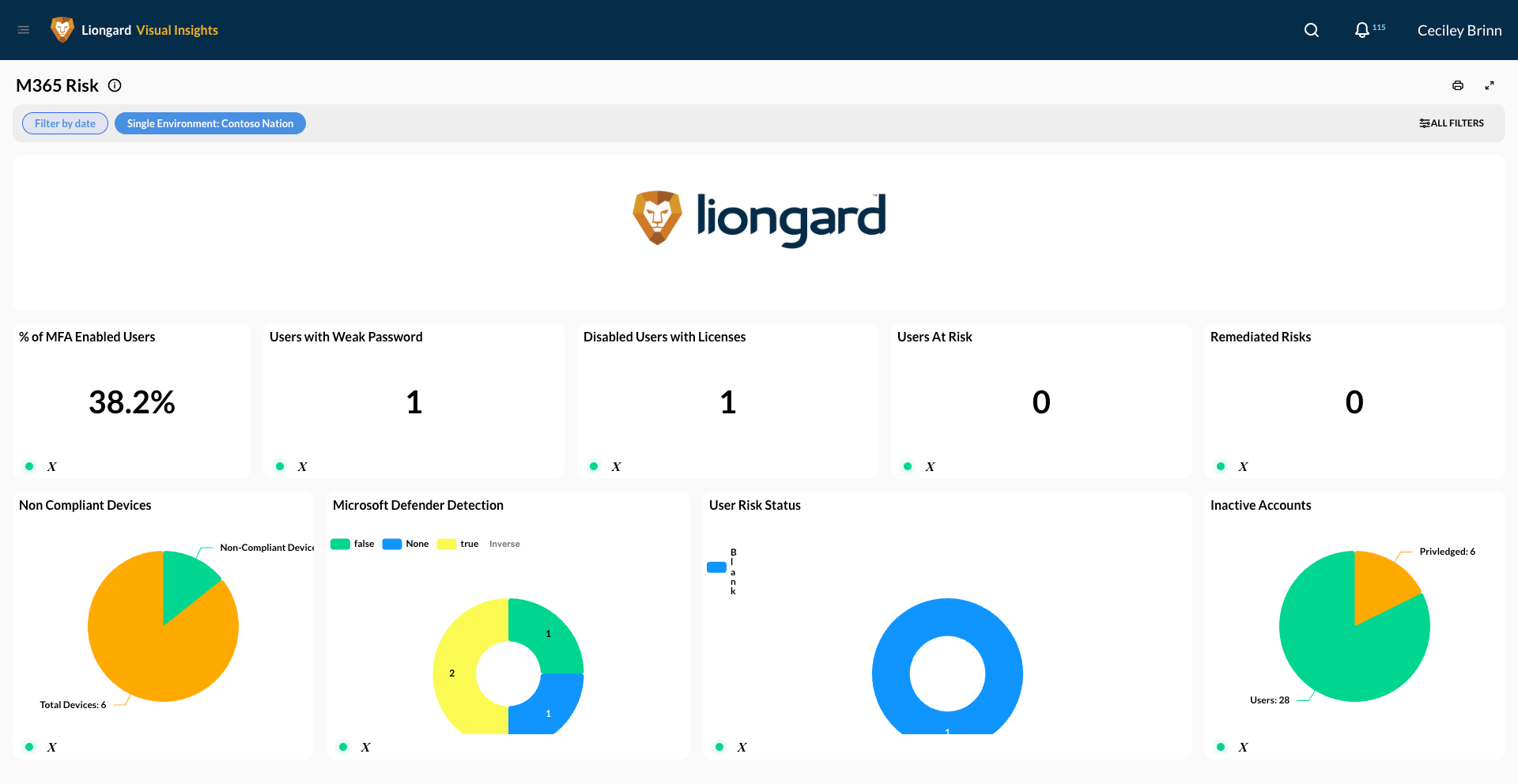Toggle the 'true' legend entry

click(x=458, y=544)
